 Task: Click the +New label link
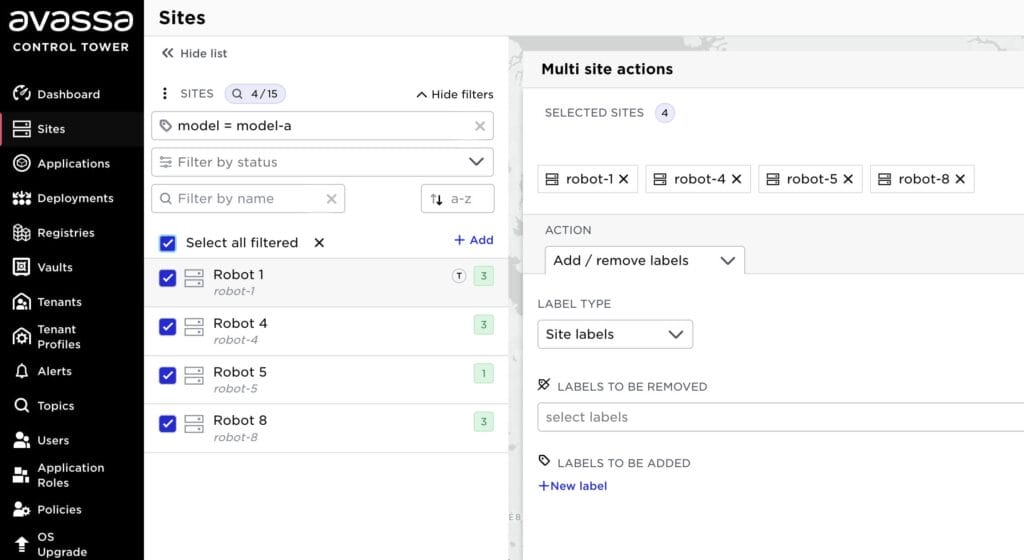(573, 486)
